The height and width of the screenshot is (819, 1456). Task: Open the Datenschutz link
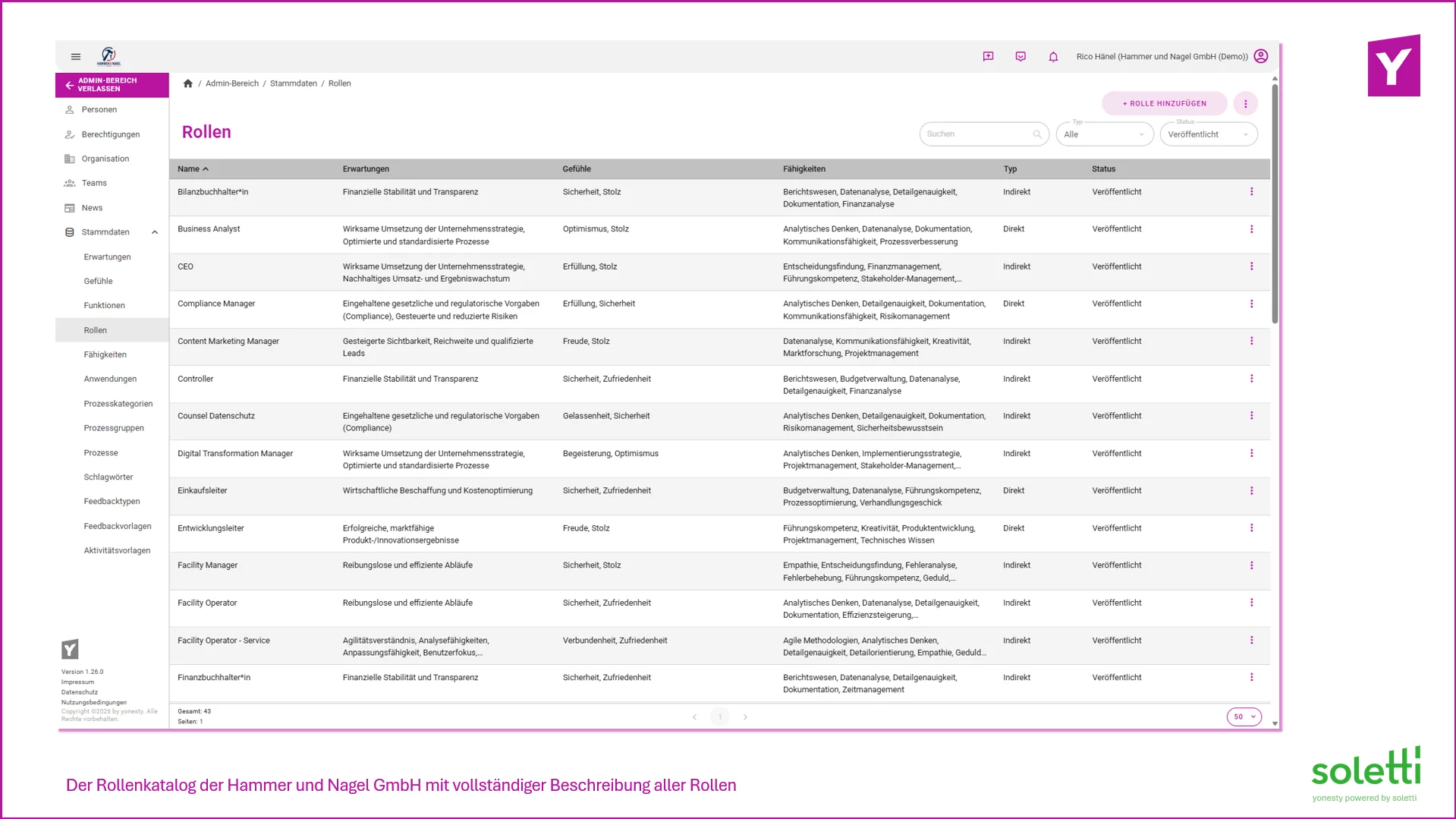(80, 692)
